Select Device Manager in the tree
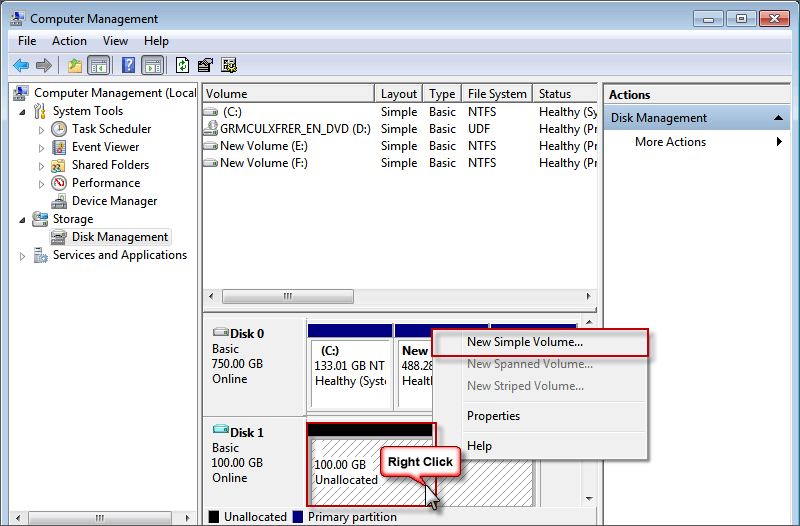The image size is (800, 526). pyautogui.click(x=114, y=201)
